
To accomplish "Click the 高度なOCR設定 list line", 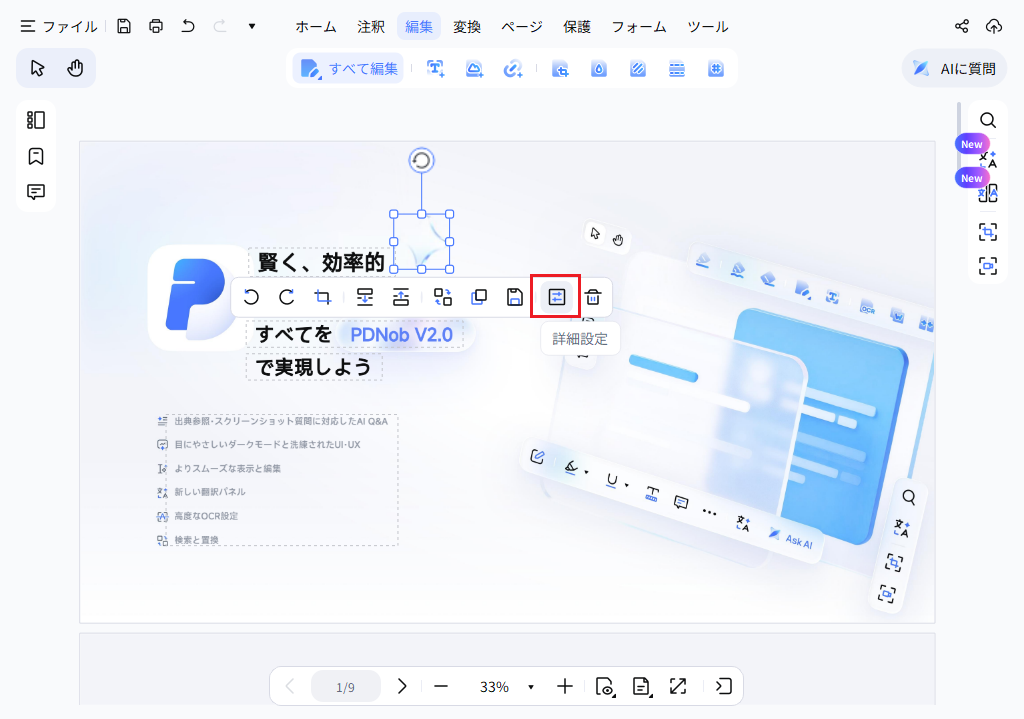I will tap(206, 516).
